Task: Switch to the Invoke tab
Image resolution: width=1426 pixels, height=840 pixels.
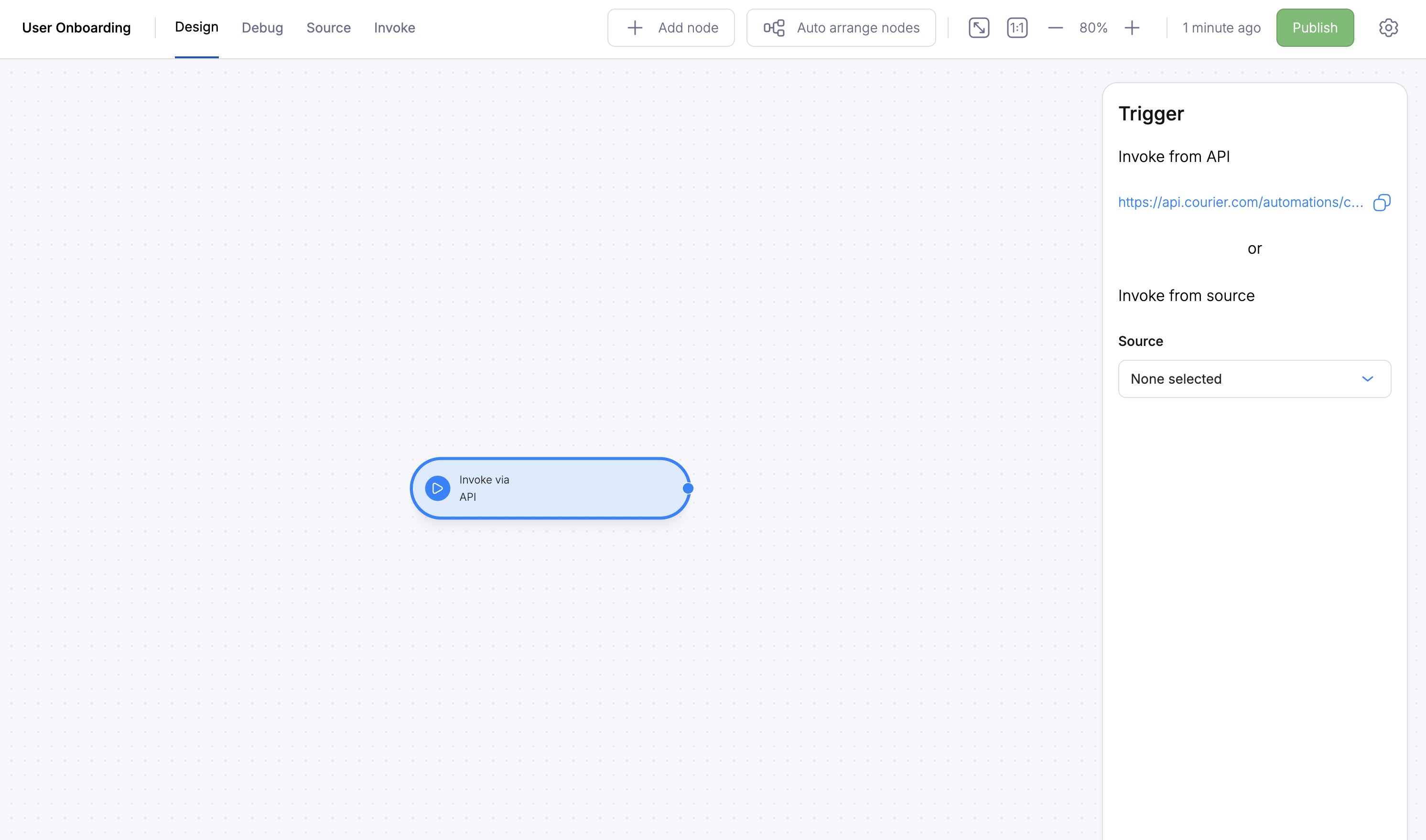Action: (394, 27)
